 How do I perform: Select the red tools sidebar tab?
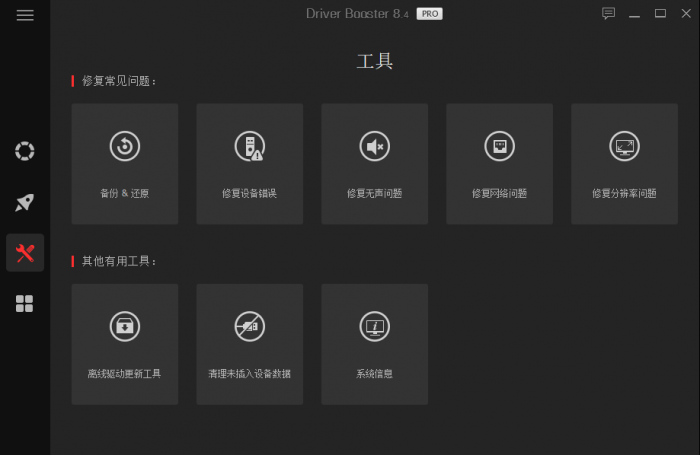(25, 253)
